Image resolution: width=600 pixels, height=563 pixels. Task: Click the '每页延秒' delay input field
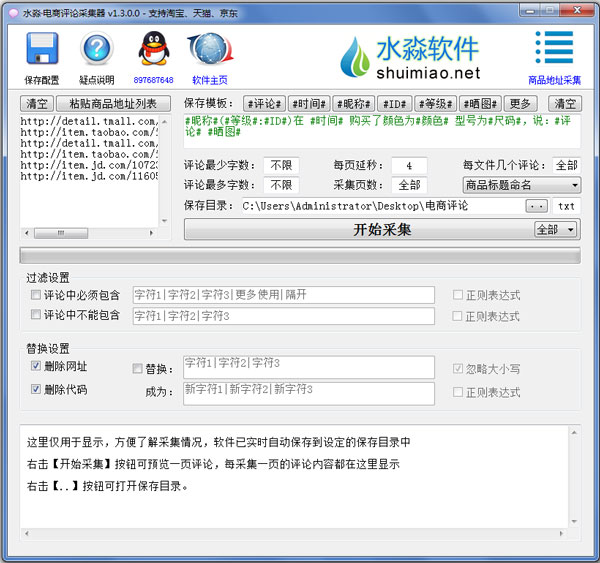pyautogui.click(x=409, y=165)
